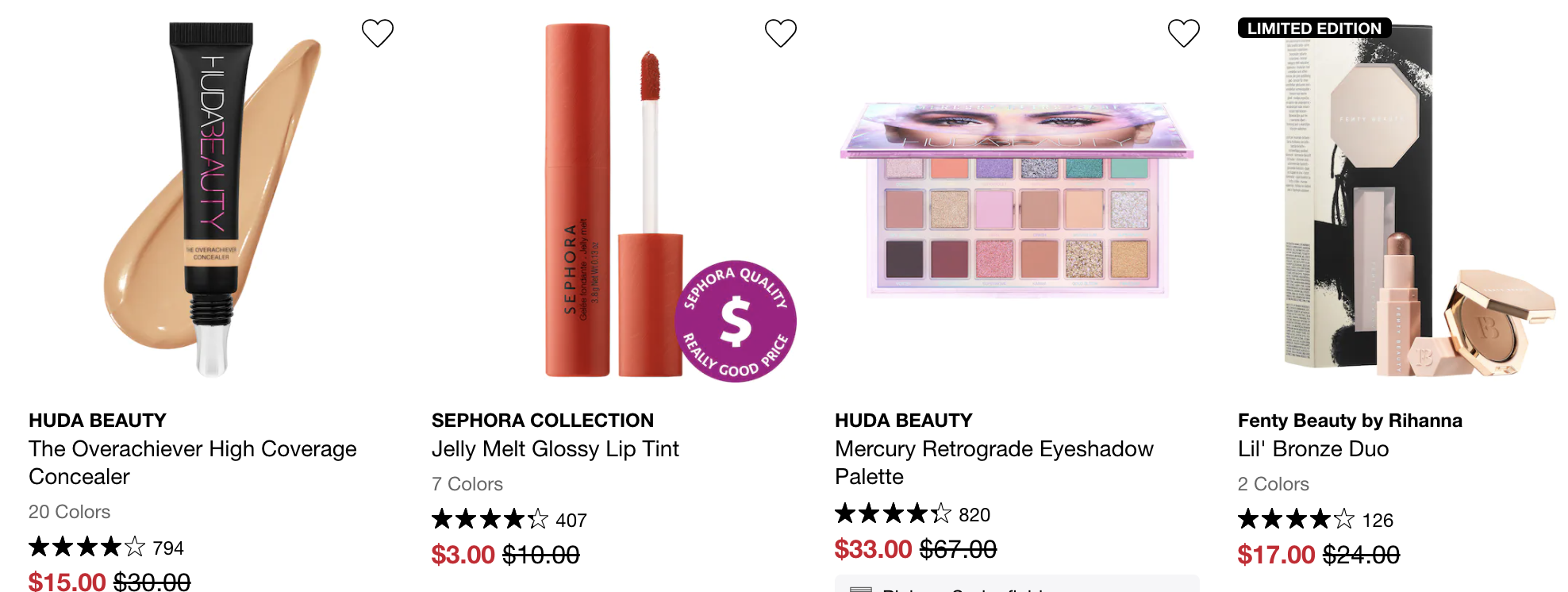Open The Overachiever High Coverage Concealer link

click(x=193, y=463)
